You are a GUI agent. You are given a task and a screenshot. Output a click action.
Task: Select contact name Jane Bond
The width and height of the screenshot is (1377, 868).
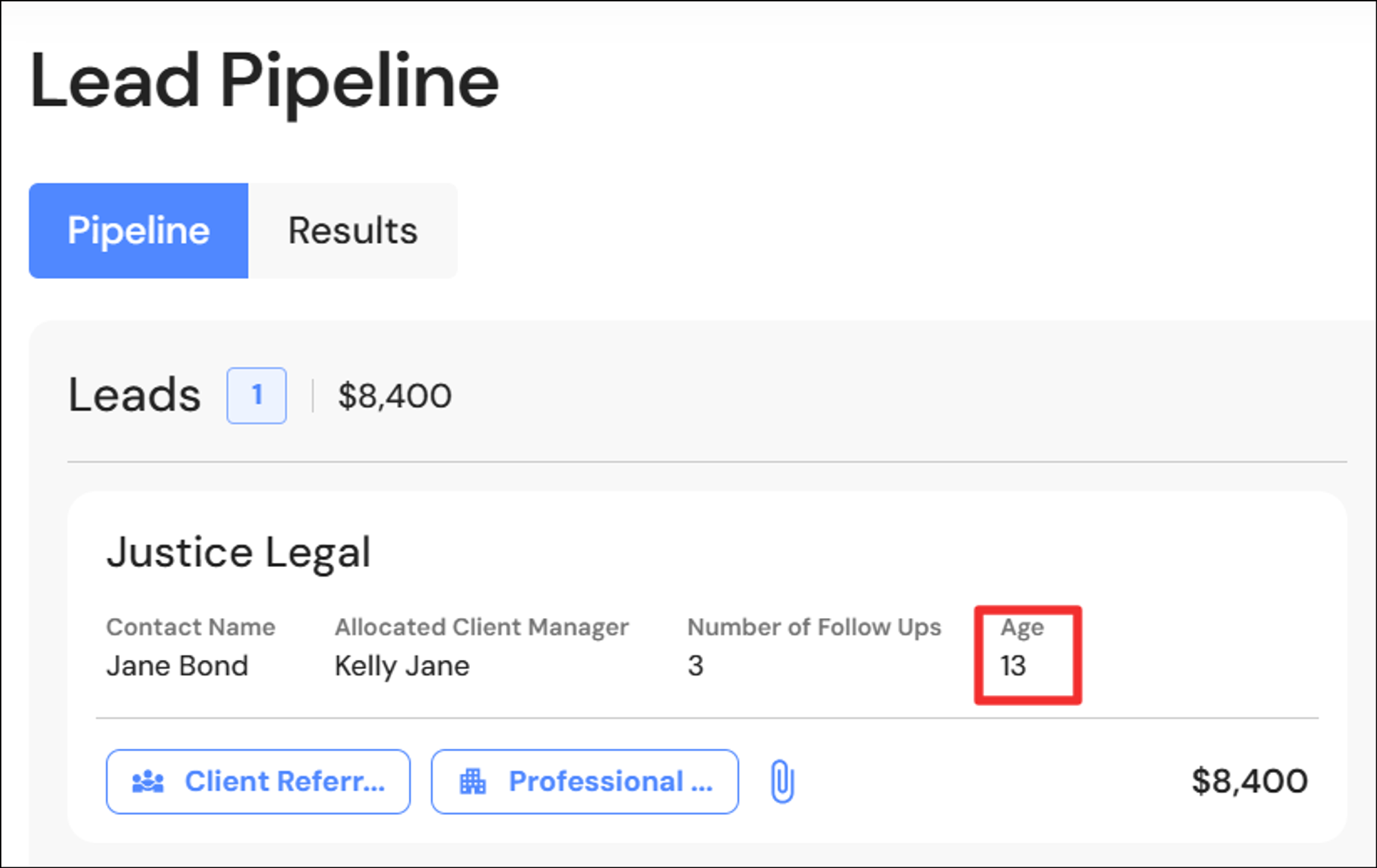(x=177, y=666)
